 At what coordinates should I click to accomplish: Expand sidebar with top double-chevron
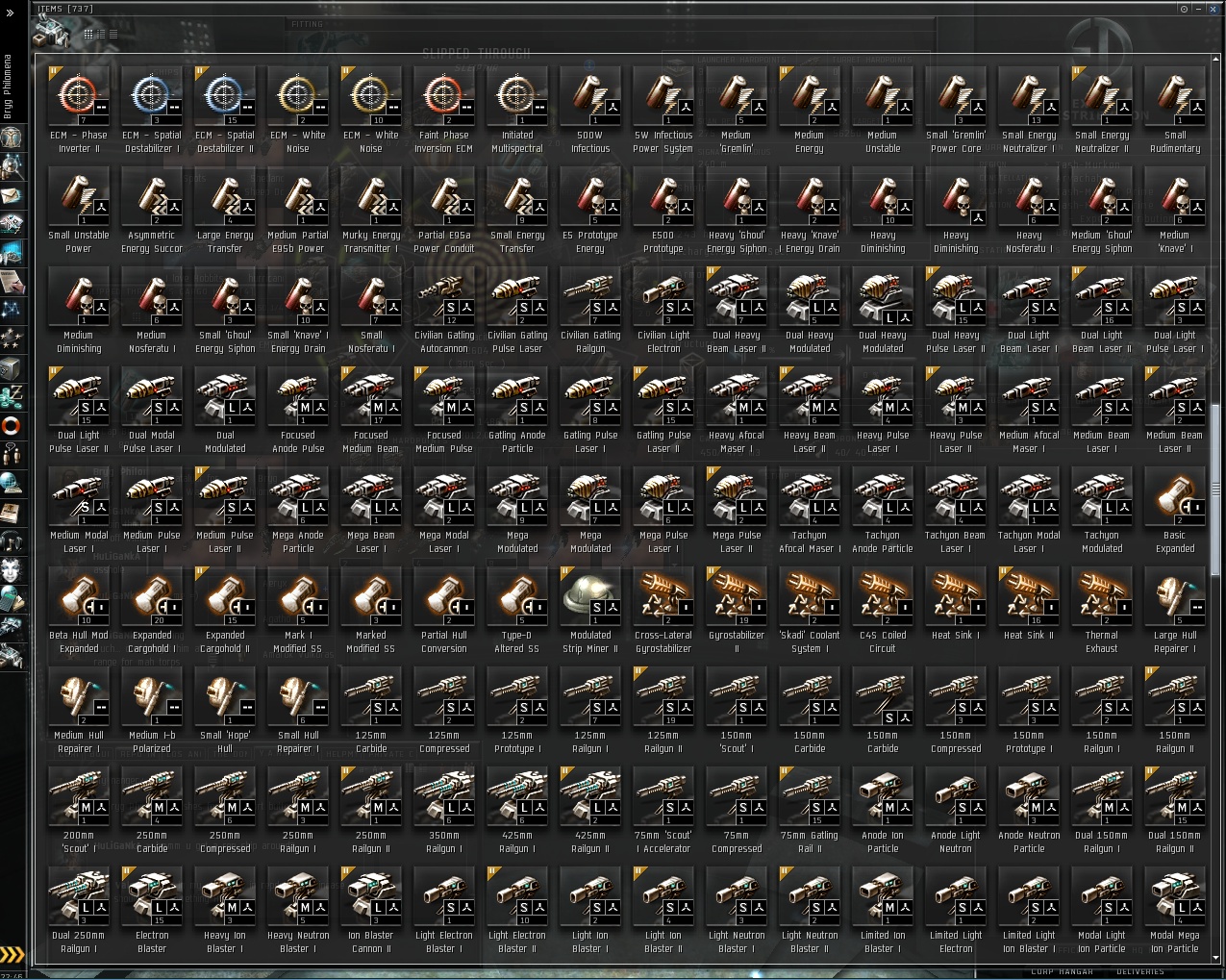[x=10, y=13]
